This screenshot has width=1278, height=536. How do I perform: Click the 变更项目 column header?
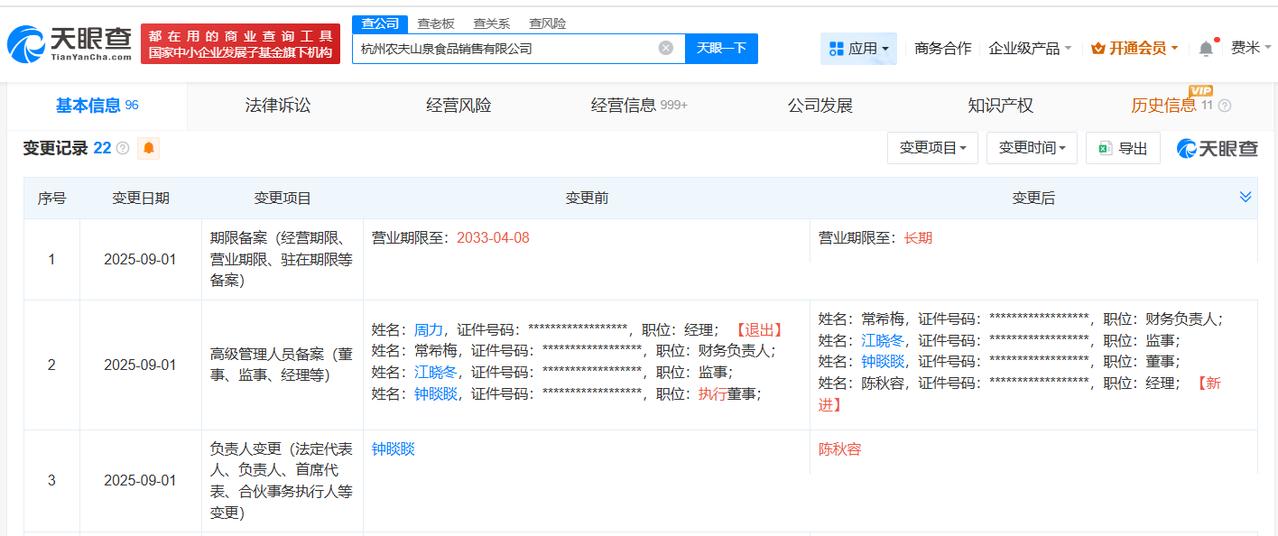coord(283,198)
